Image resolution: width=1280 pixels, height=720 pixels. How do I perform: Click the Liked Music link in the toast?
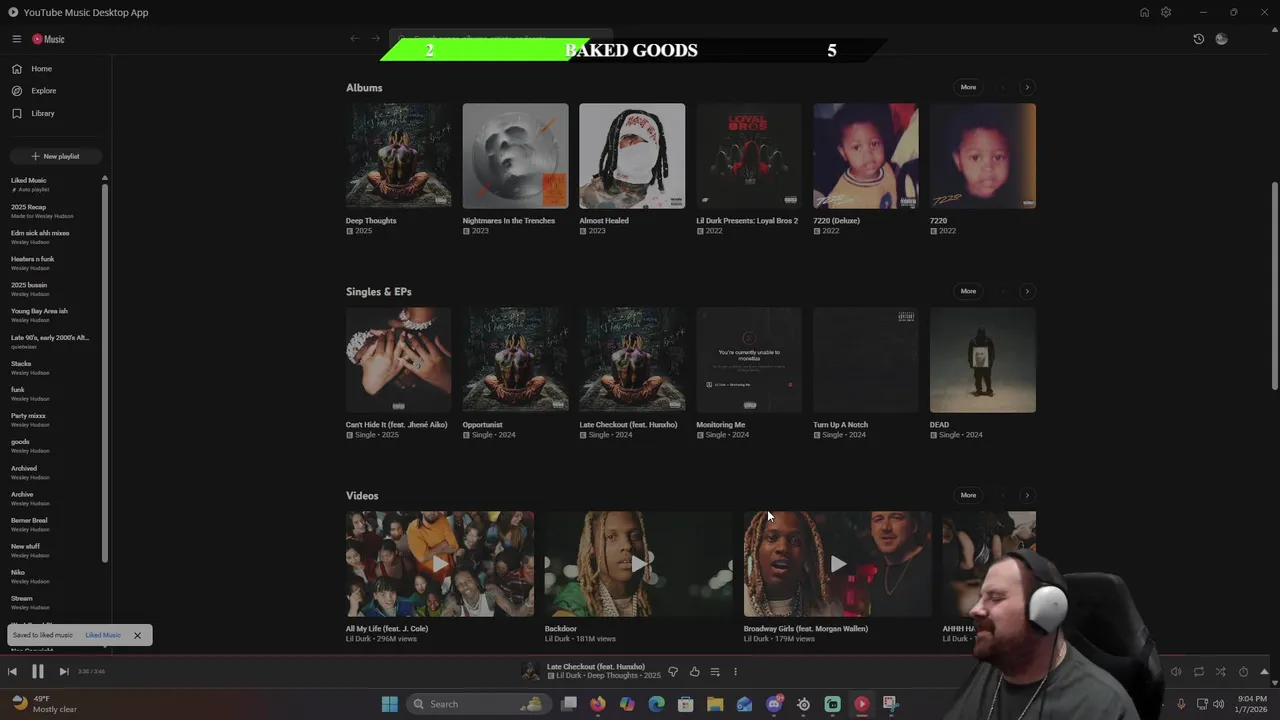[x=103, y=635]
